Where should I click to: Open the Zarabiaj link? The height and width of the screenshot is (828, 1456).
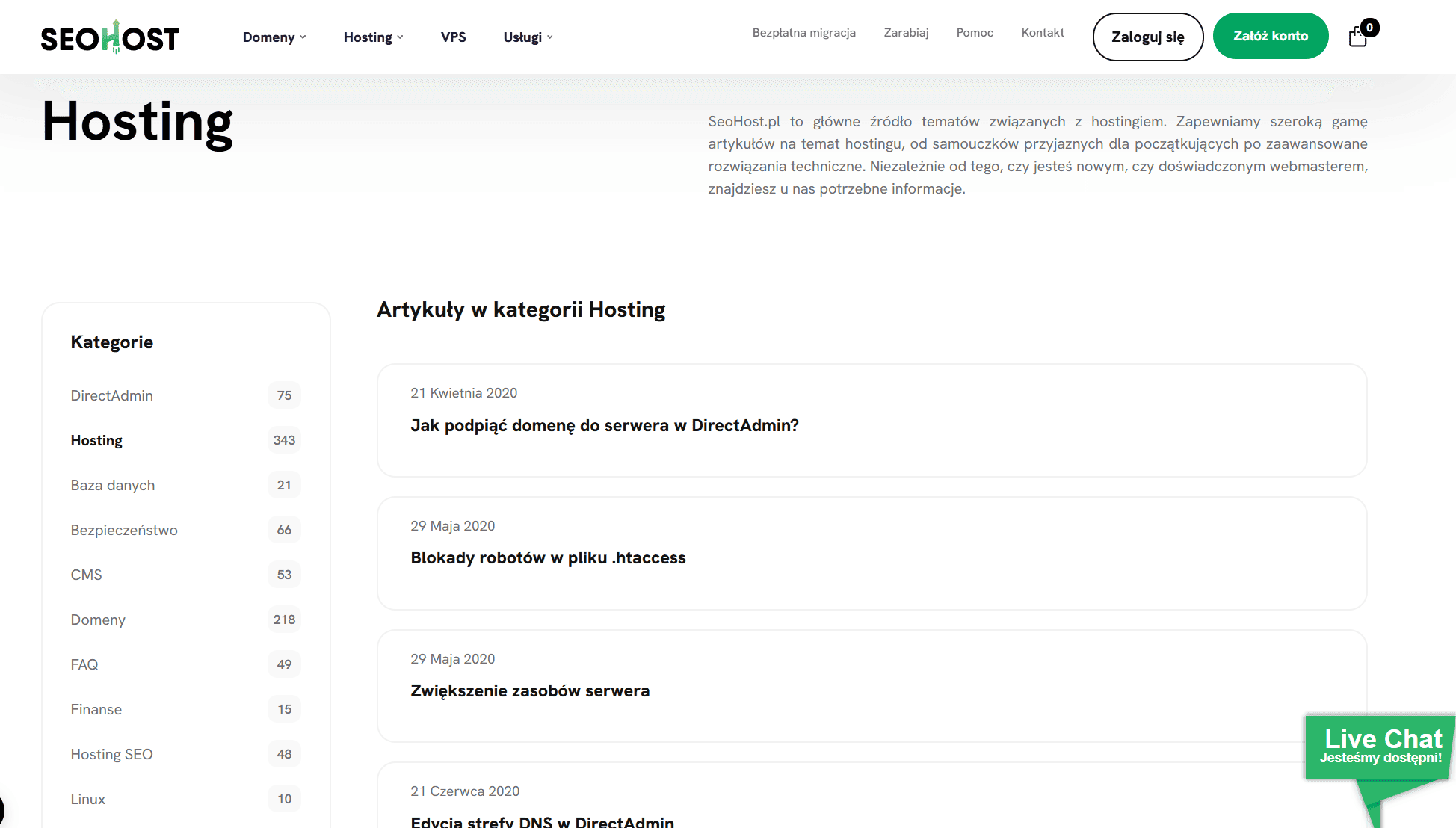pos(906,33)
